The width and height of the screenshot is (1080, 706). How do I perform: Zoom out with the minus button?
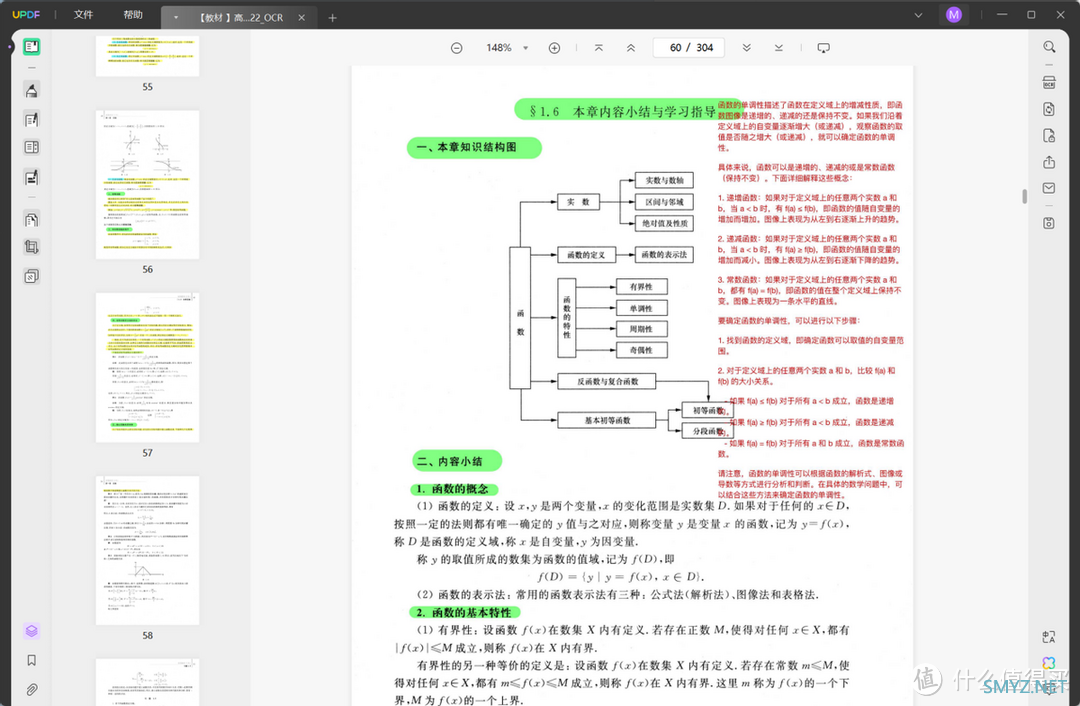(457, 48)
